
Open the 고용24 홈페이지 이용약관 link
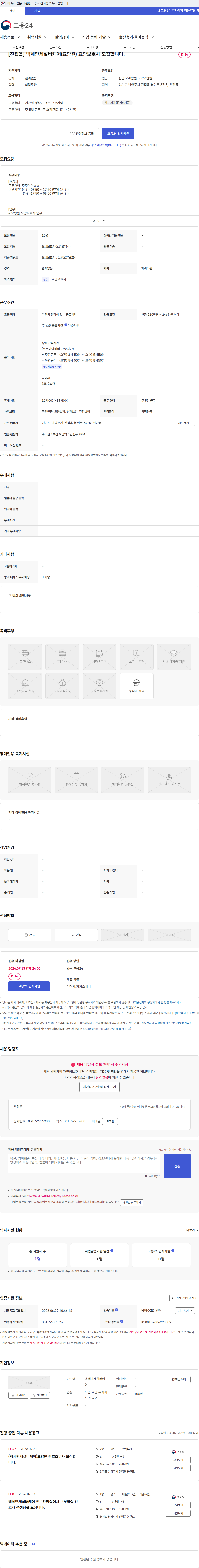pos(178,10)
